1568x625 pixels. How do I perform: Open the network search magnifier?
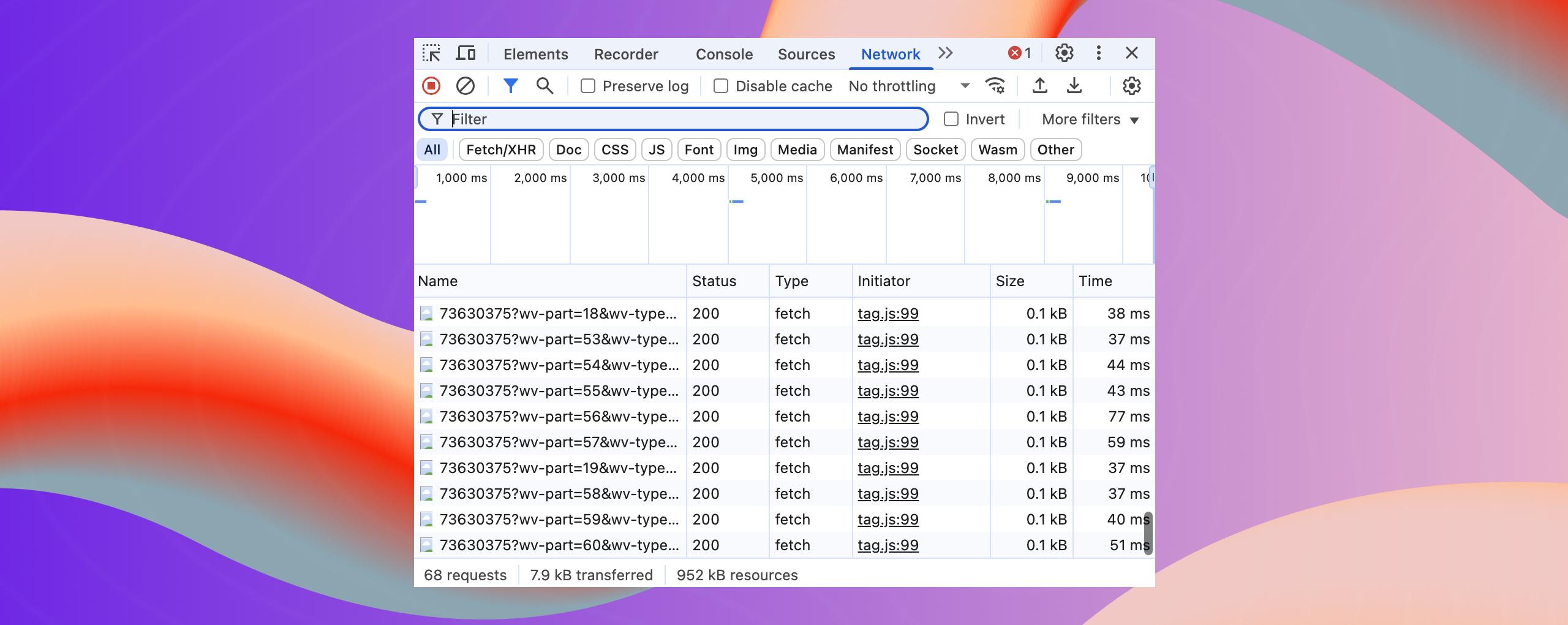(x=545, y=86)
